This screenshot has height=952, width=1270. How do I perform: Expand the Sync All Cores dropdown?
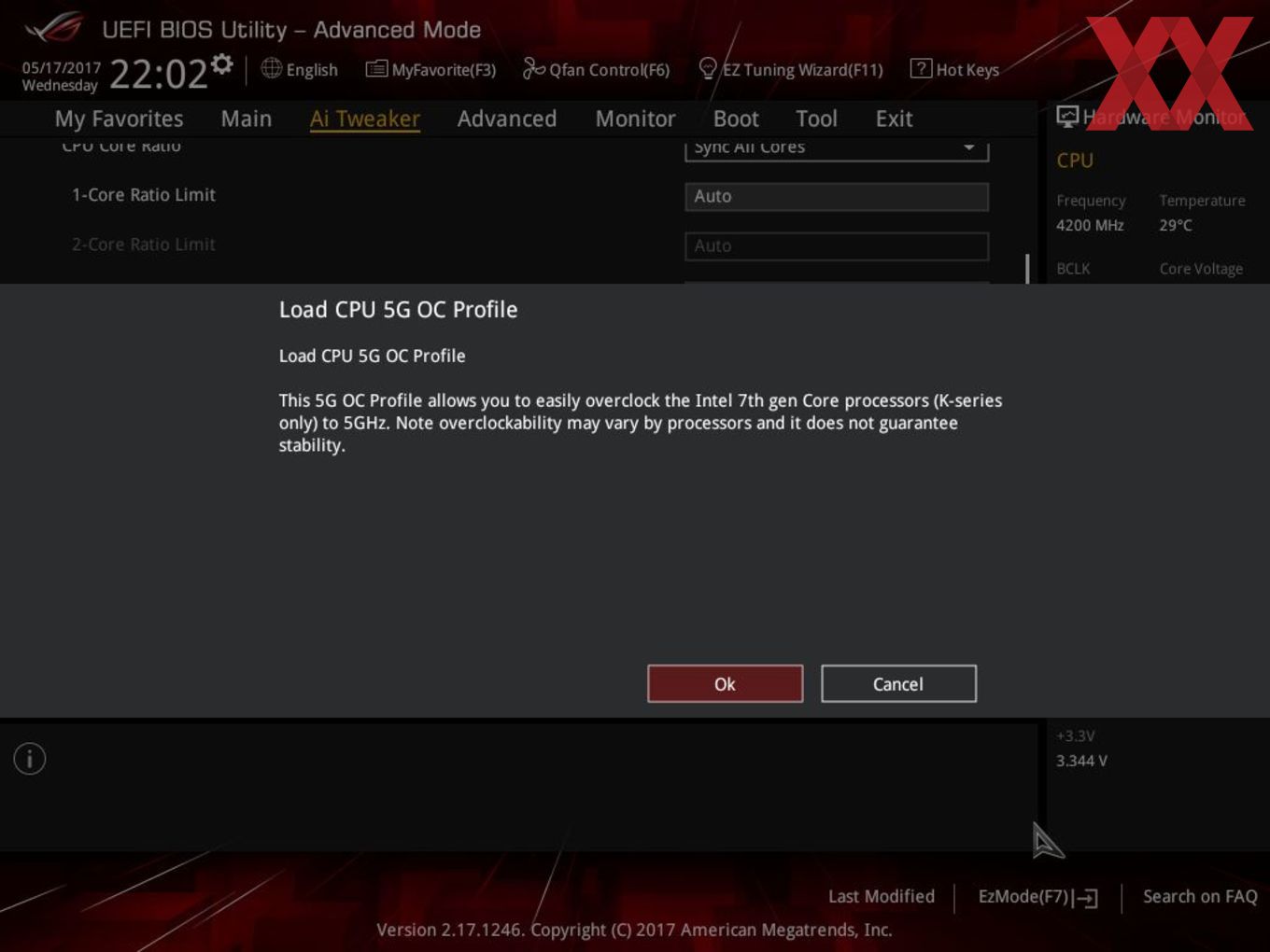click(837, 149)
